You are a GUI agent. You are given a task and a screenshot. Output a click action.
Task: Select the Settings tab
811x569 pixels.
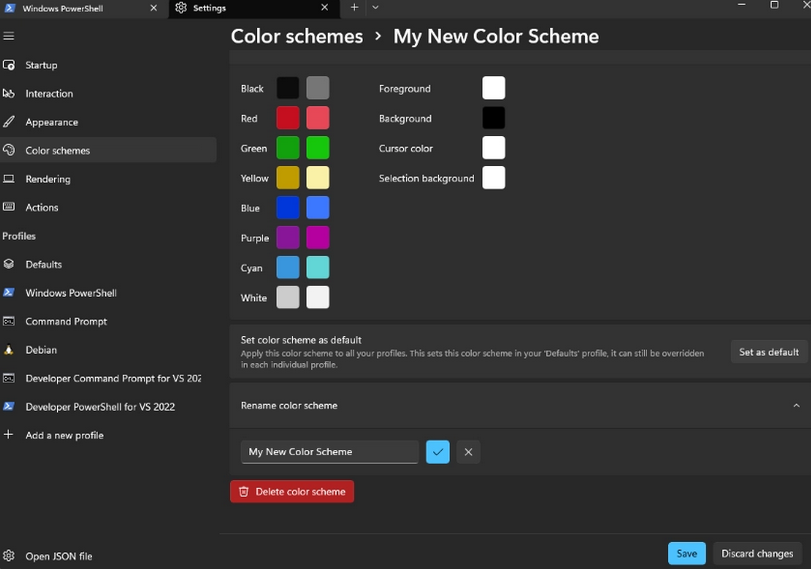(254, 9)
